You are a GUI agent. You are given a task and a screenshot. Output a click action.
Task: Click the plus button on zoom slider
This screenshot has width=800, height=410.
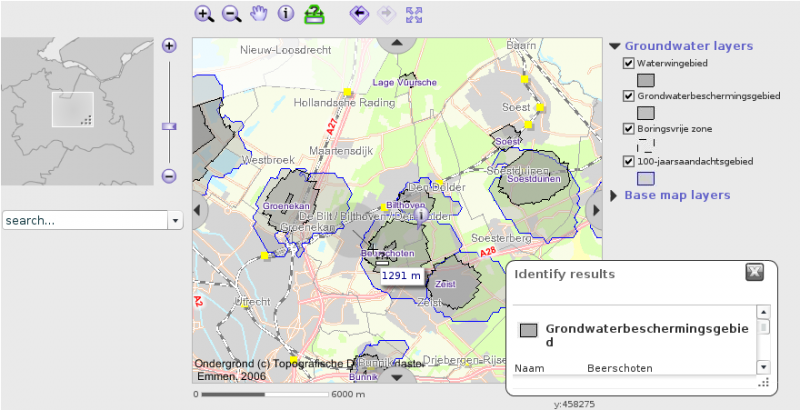169,46
